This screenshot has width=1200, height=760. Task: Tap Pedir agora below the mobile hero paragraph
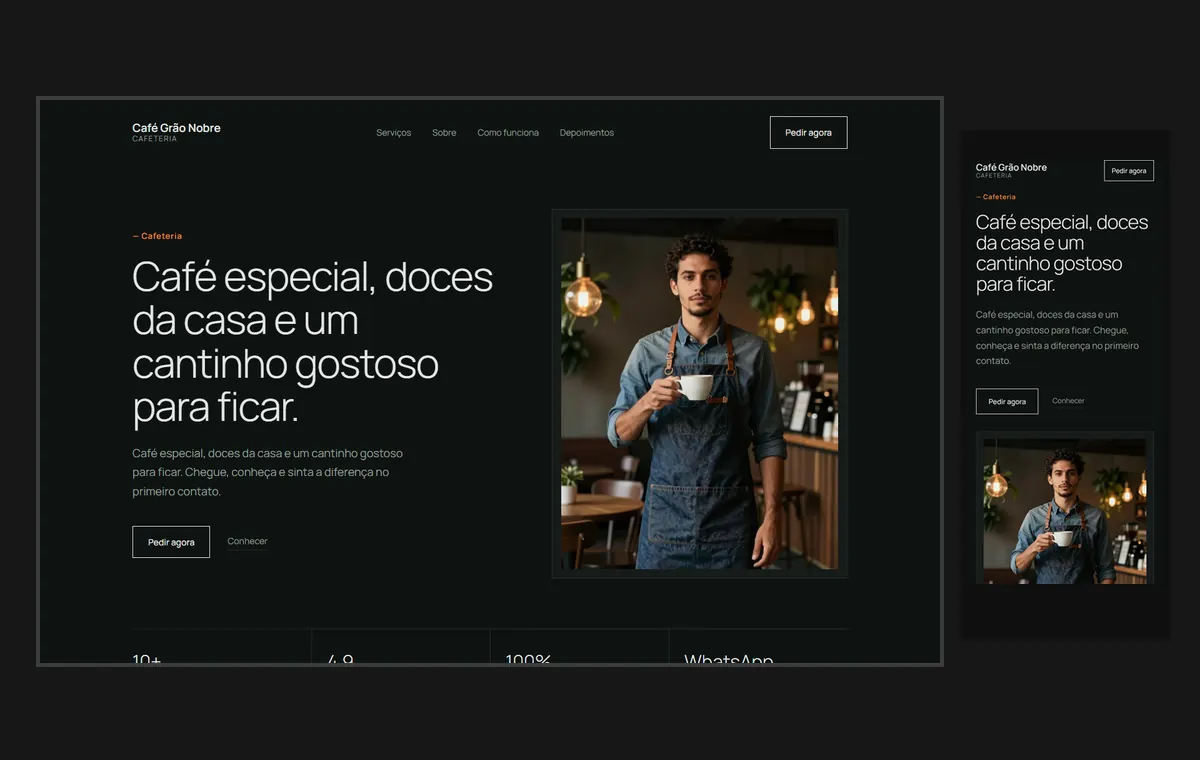1007,401
